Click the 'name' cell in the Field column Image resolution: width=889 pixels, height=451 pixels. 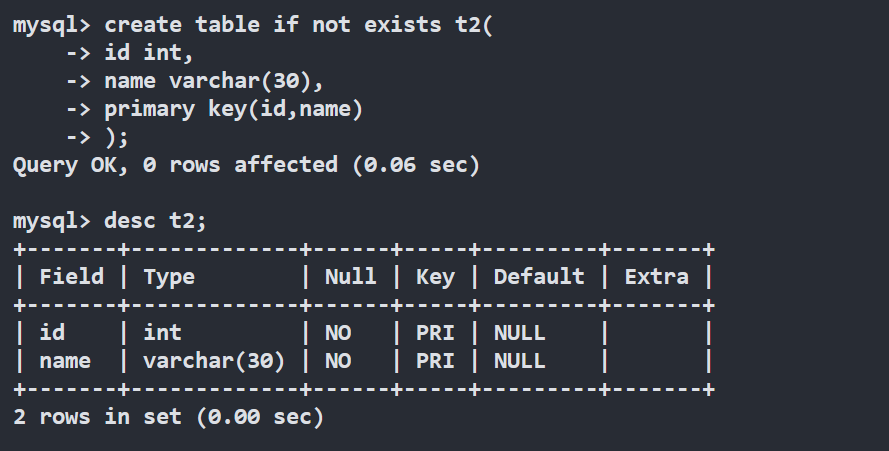[x=65, y=360]
